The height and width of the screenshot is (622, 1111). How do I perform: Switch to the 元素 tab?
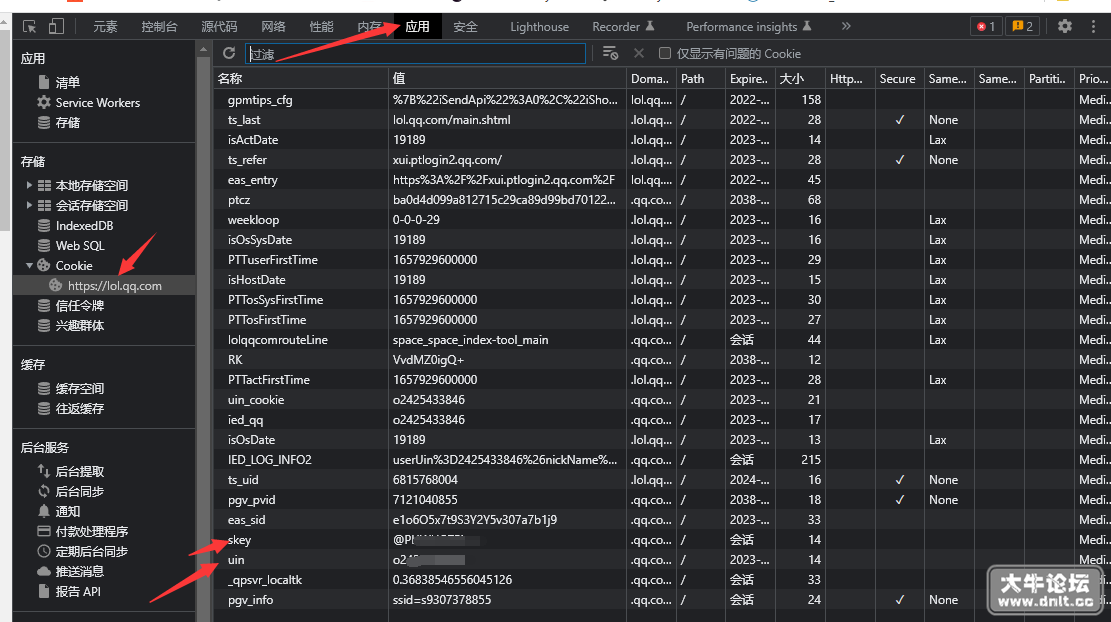pos(106,27)
